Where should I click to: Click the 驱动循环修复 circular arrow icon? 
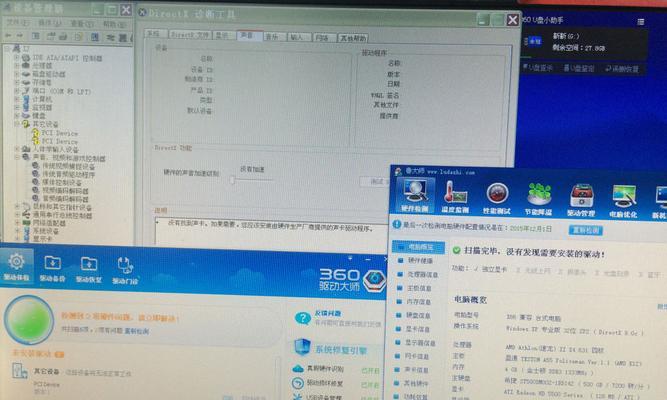point(298,383)
